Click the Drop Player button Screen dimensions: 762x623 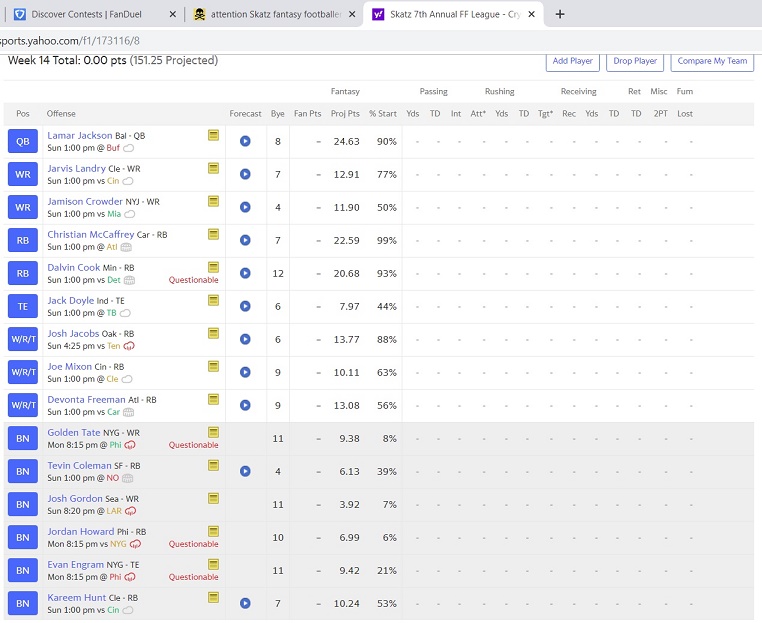pyautogui.click(x=635, y=61)
